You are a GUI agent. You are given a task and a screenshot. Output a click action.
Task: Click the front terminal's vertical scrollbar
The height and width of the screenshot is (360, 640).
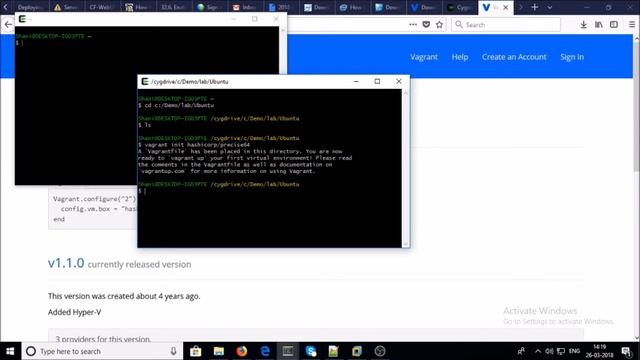point(406,167)
